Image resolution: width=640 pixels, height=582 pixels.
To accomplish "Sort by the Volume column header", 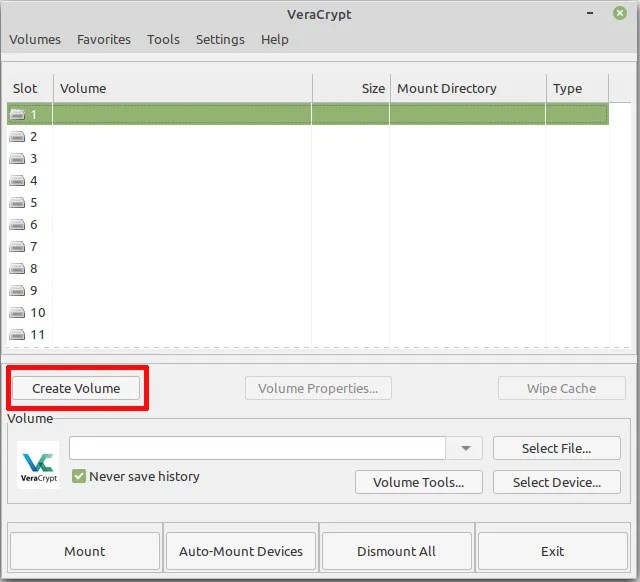I will coord(182,88).
